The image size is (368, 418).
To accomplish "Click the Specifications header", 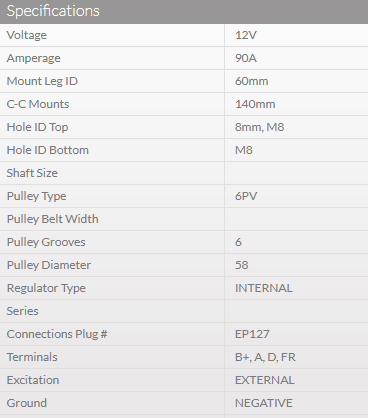I will click(x=53, y=11).
